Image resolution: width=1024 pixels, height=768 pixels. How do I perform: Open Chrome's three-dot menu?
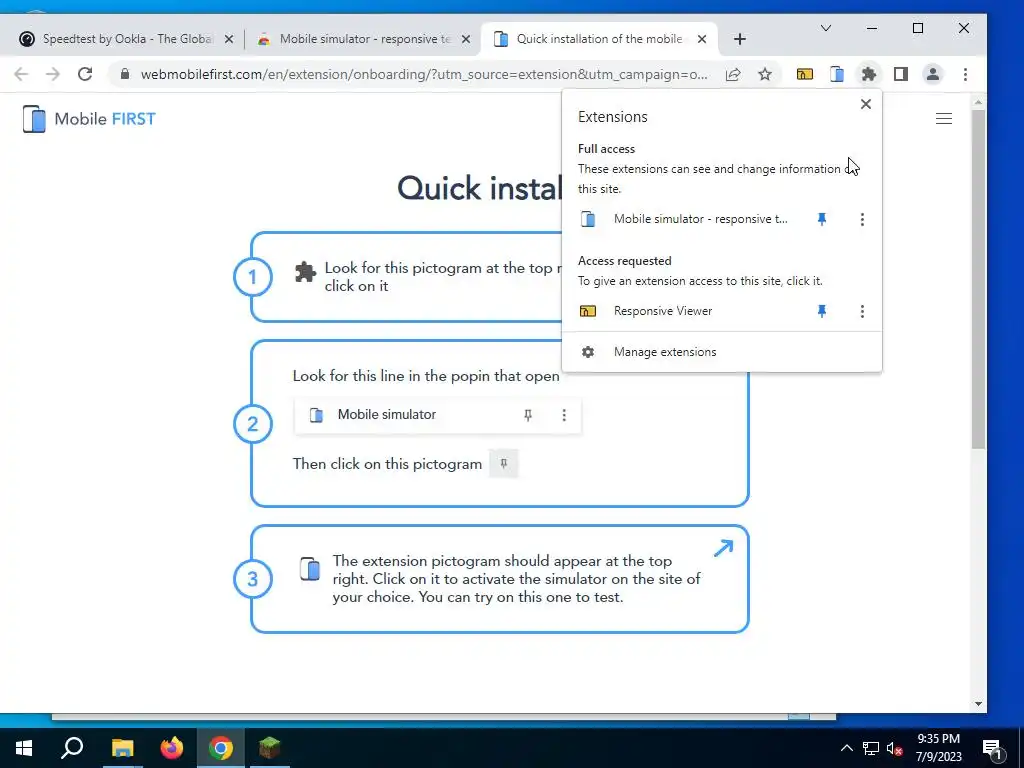(x=965, y=74)
